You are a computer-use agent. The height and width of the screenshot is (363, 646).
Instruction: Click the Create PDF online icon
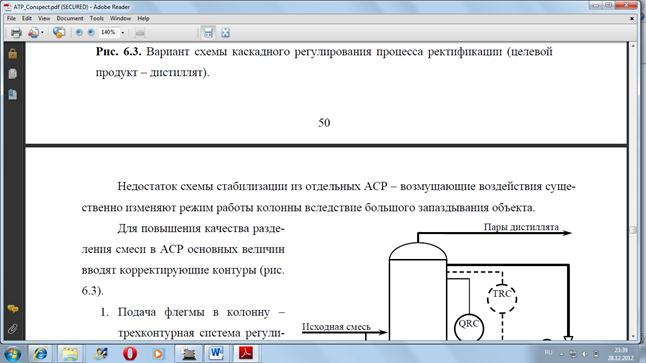click(34, 33)
